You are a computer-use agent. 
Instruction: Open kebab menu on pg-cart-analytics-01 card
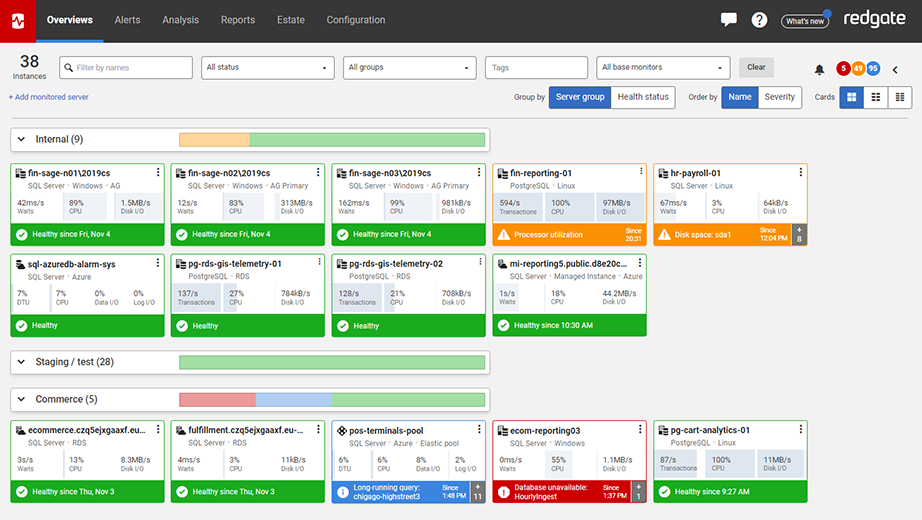pyautogui.click(x=800, y=429)
